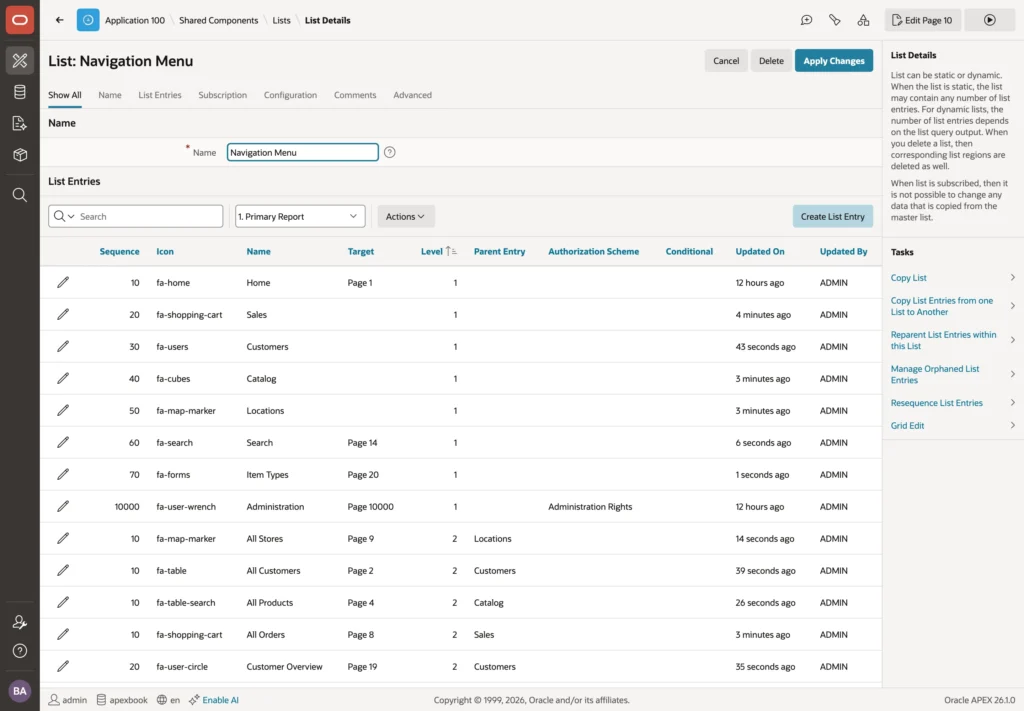Expand Copy List Entries to Another chevron
The image size is (1024, 711).
(1012, 306)
